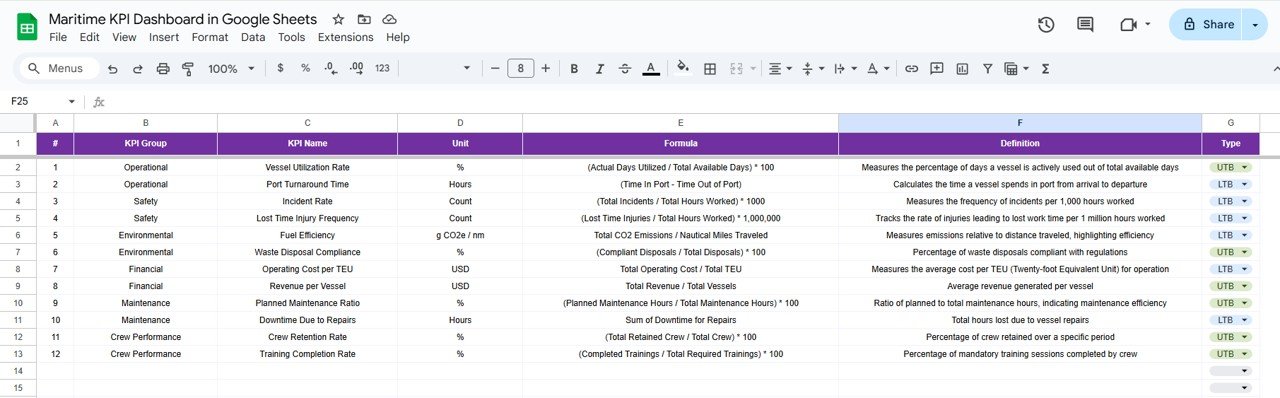Click the Print icon
The width and height of the screenshot is (1280, 398).
pyautogui.click(x=163, y=69)
